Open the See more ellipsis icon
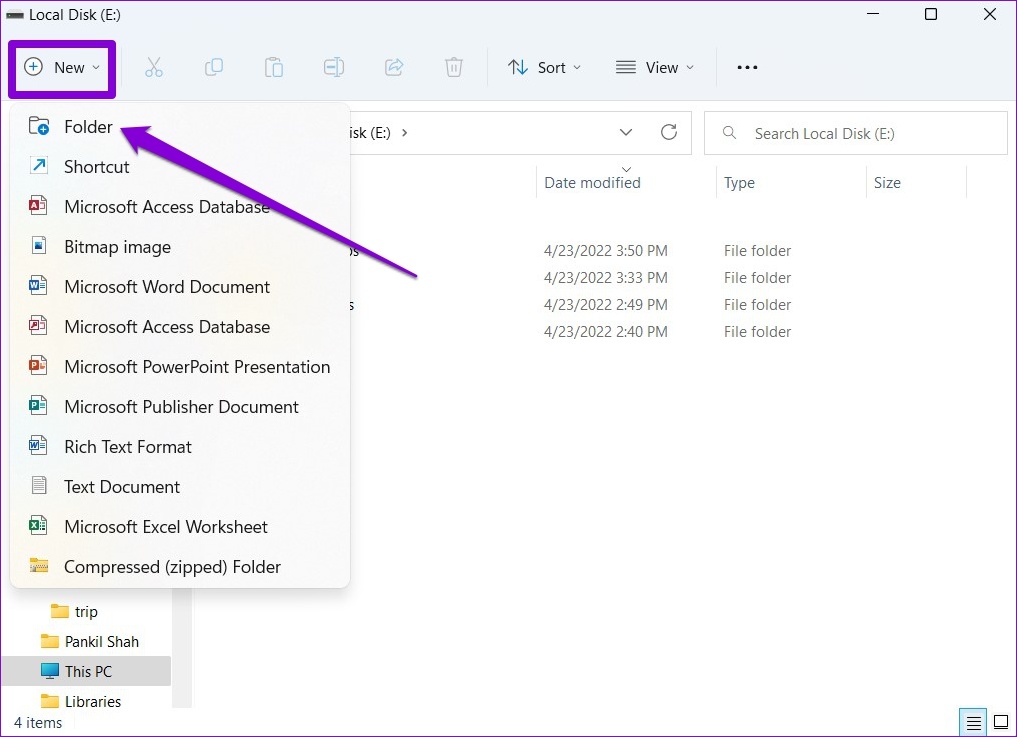 (x=746, y=67)
